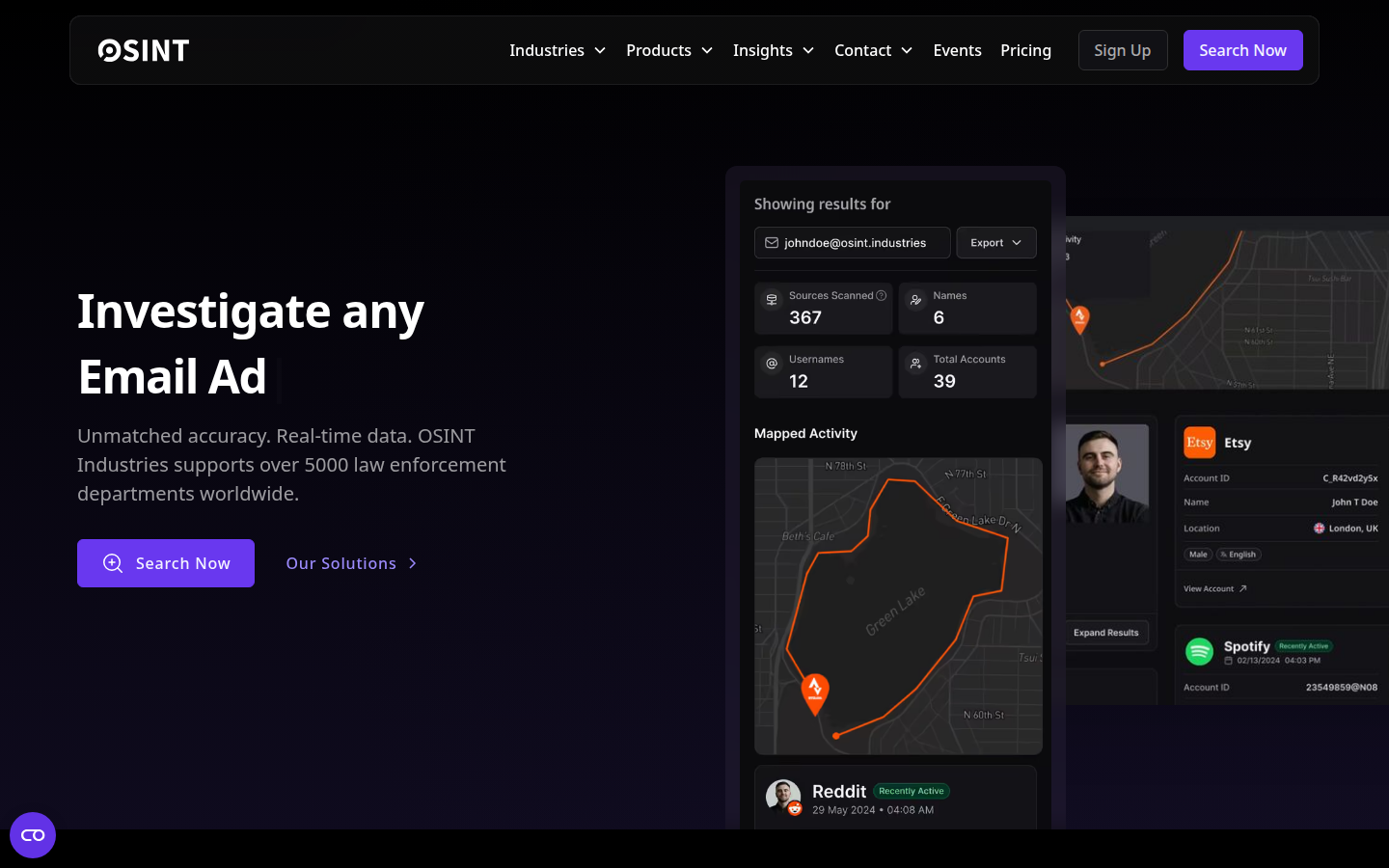The height and width of the screenshot is (868, 1389).
Task: Expand the Products menu
Action: [669, 50]
